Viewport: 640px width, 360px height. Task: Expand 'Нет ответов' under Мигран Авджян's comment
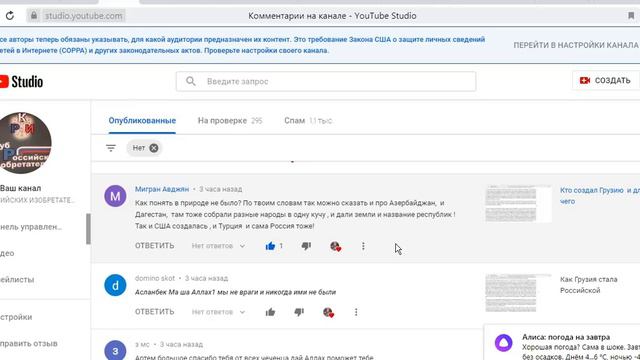pos(218,246)
